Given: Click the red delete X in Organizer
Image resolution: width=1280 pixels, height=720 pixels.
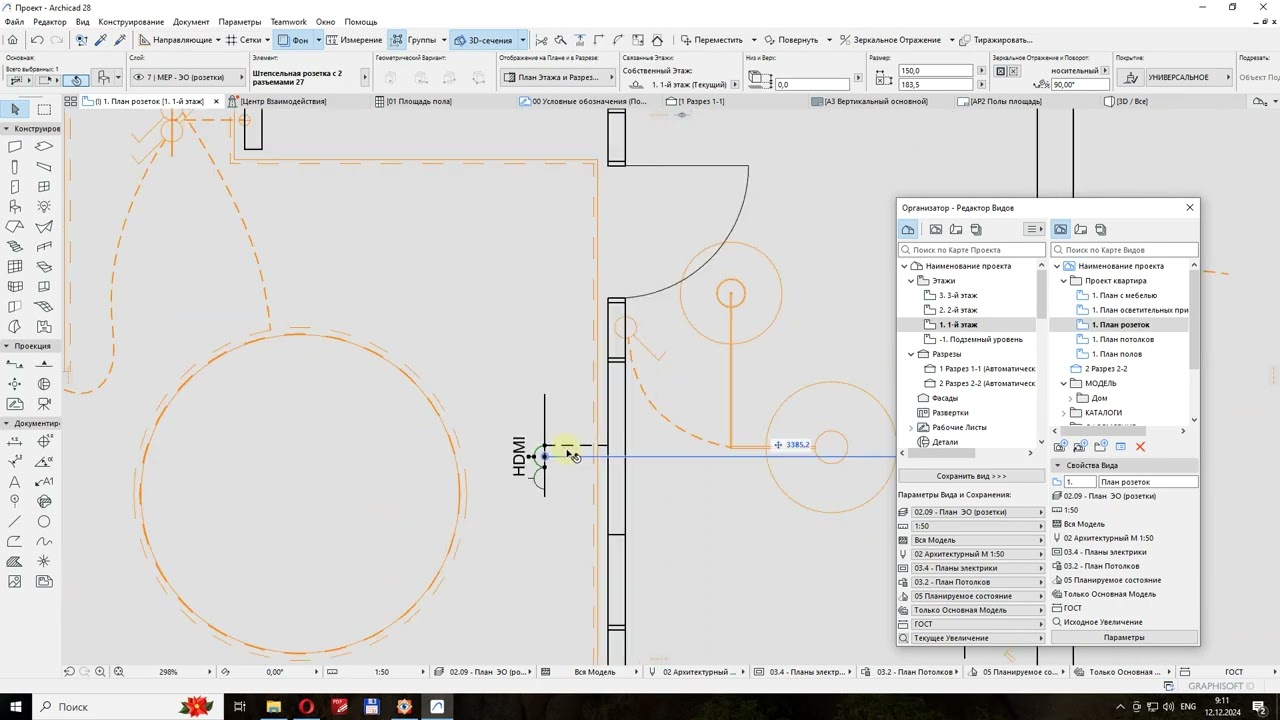Looking at the screenshot, I should click(x=1140, y=447).
